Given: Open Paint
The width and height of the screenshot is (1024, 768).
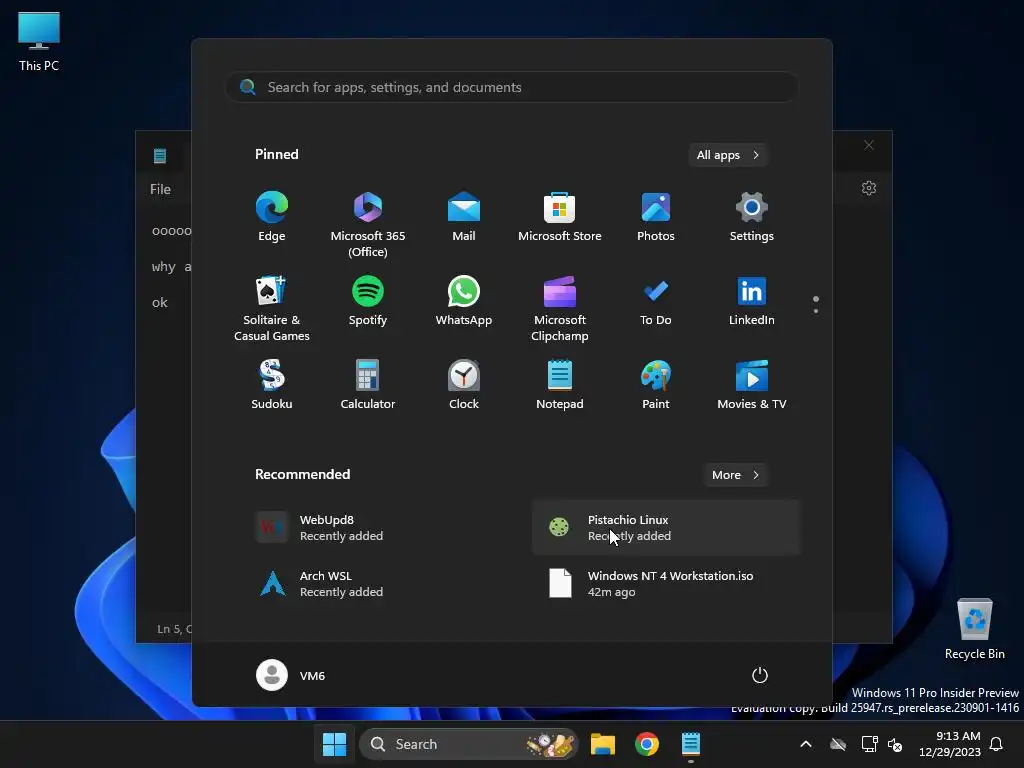Looking at the screenshot, I should point(656,385).
